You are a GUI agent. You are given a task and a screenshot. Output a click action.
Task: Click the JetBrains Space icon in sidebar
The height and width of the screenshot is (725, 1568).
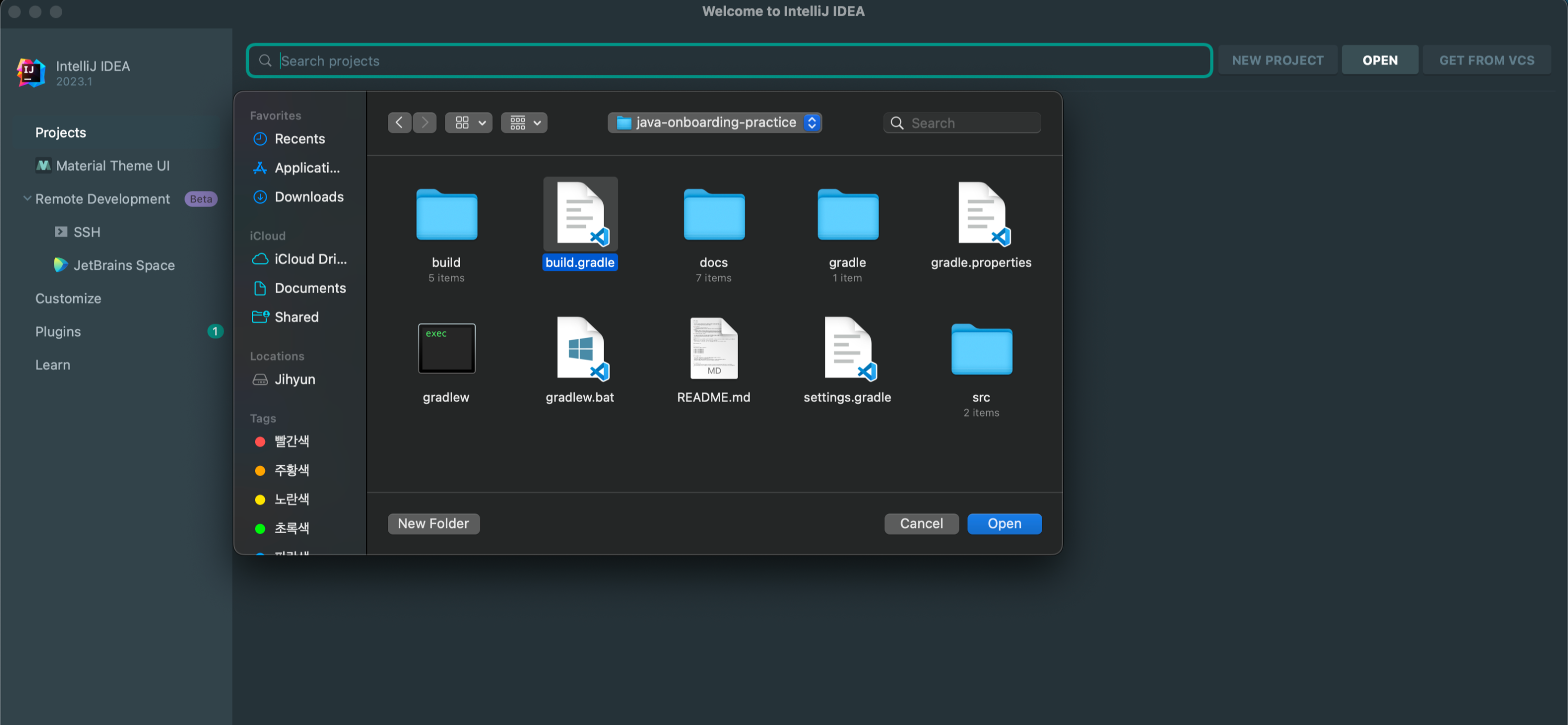pos(60,265)
